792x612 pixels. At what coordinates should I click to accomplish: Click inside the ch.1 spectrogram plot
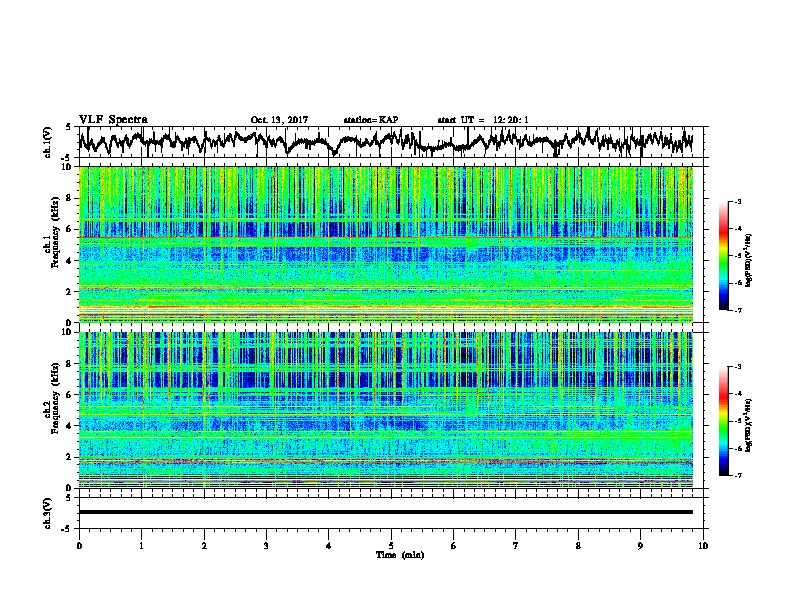pos(386,244)
